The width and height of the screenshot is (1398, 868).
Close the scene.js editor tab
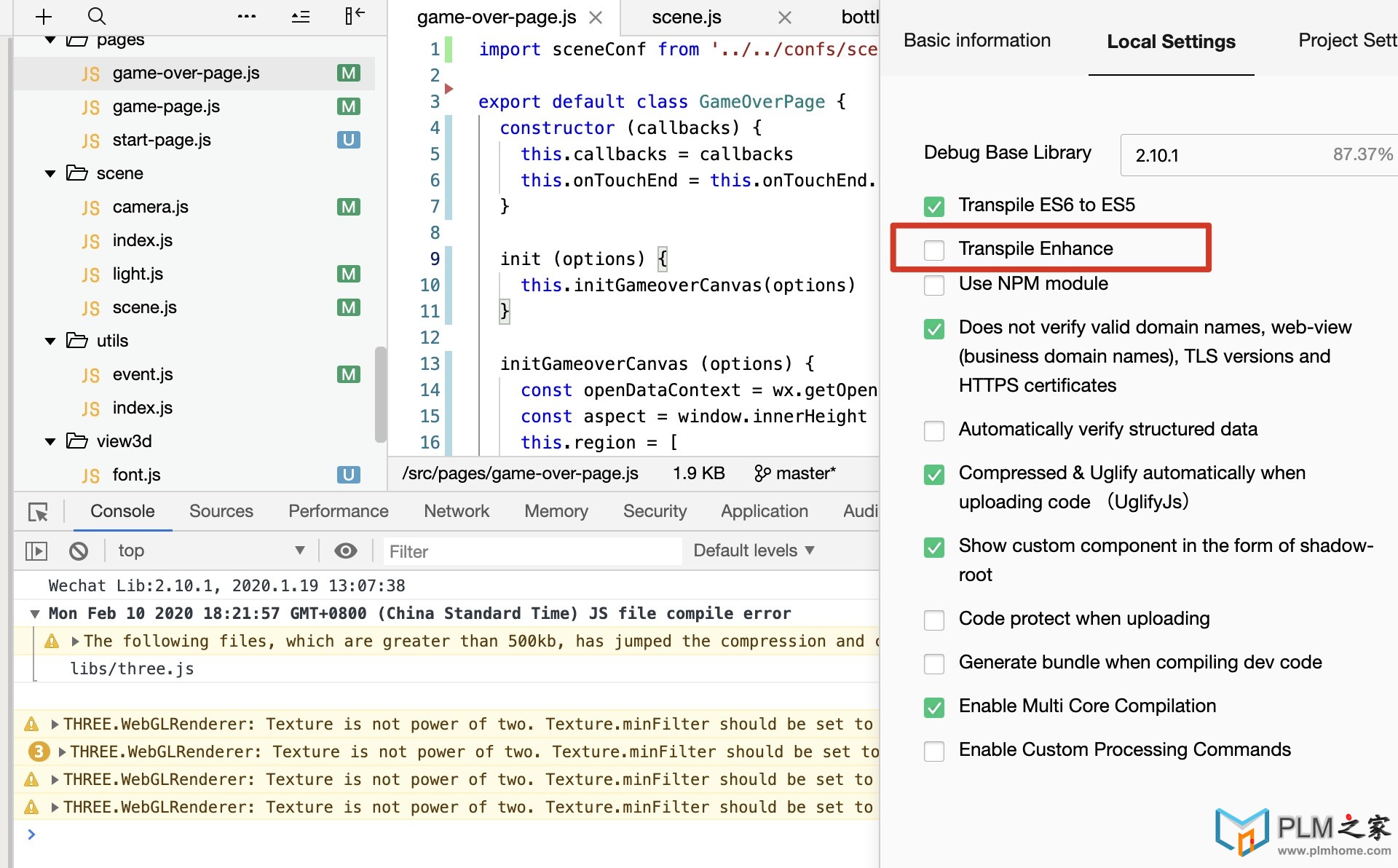click(784, 17)
